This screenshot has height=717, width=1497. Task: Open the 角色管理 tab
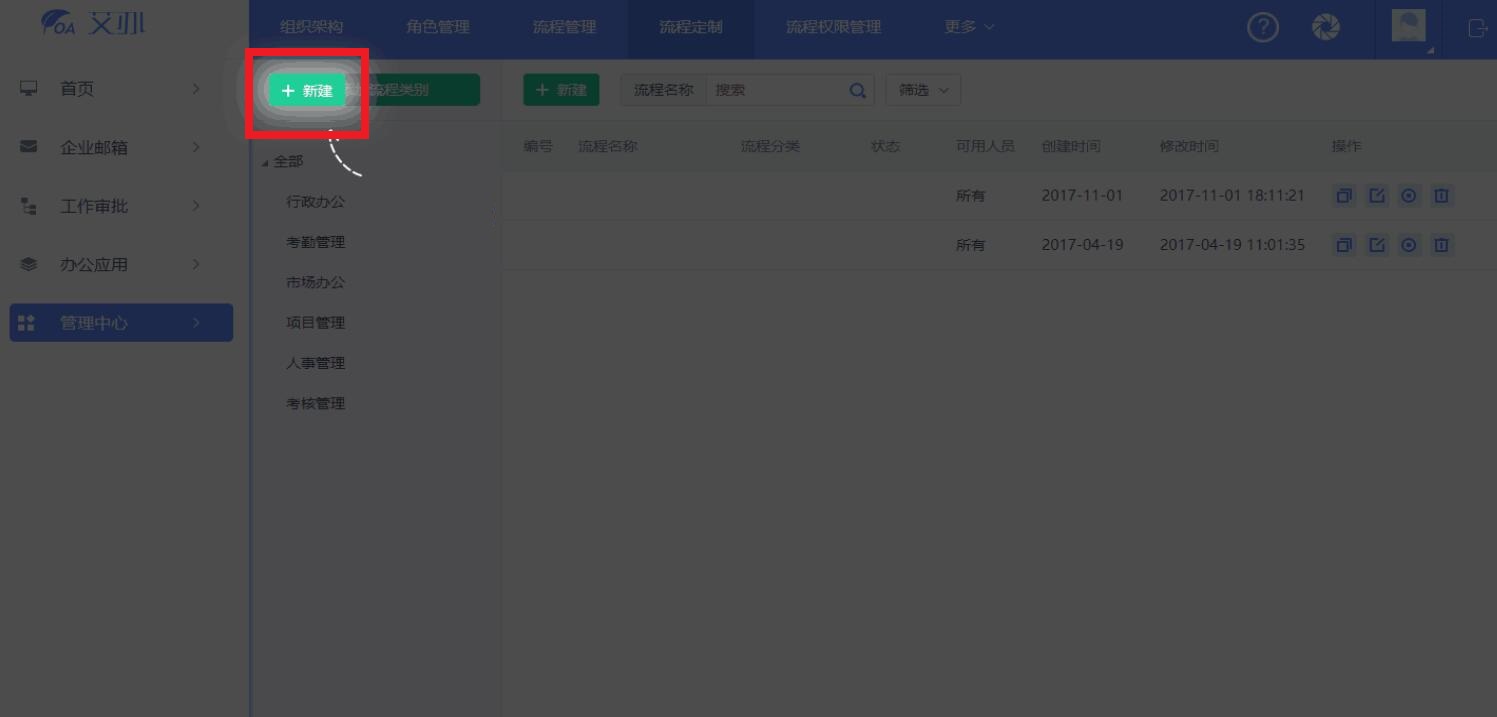click(x=437, y=27)
